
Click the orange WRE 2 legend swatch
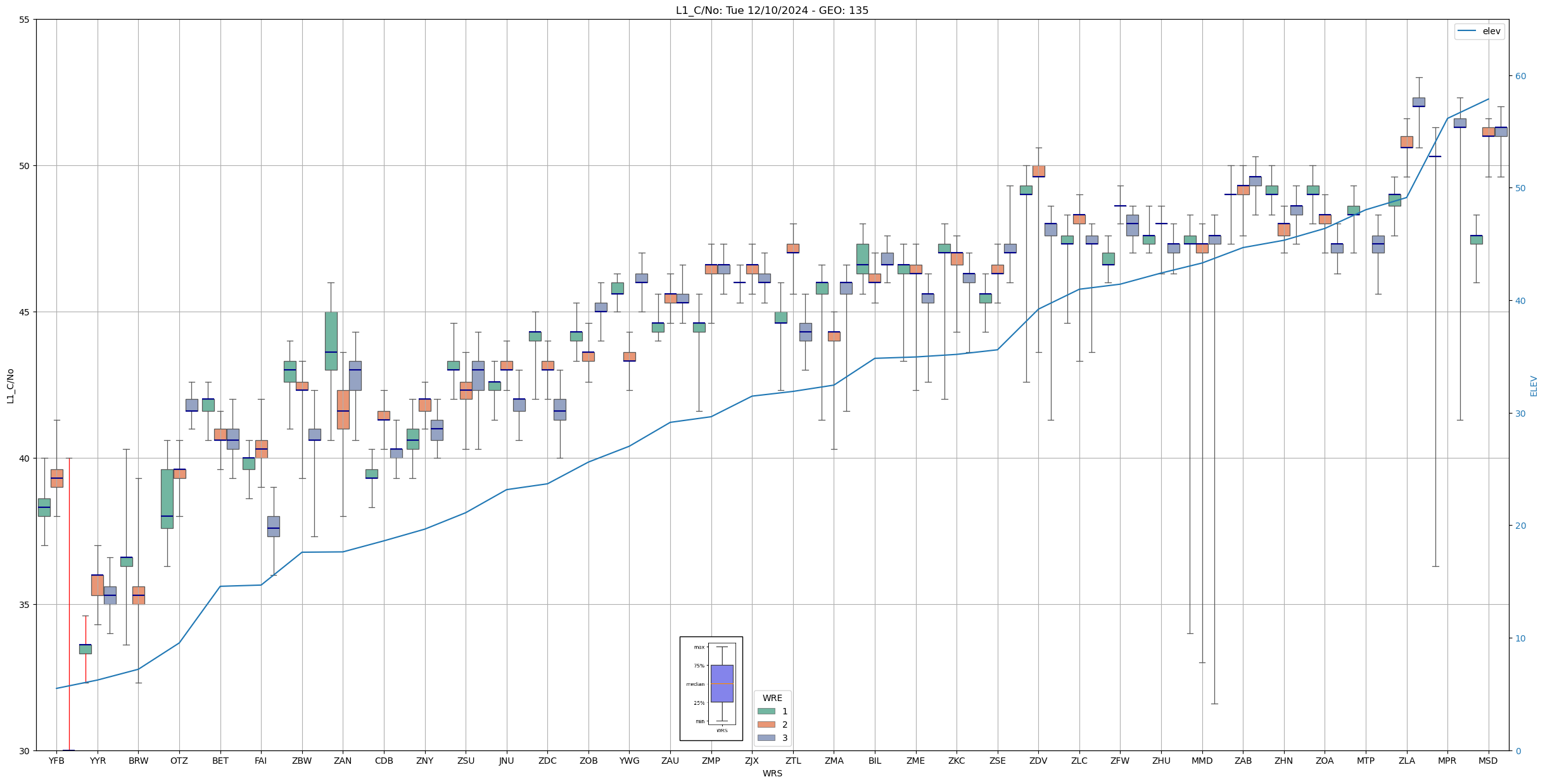(766, 724)
